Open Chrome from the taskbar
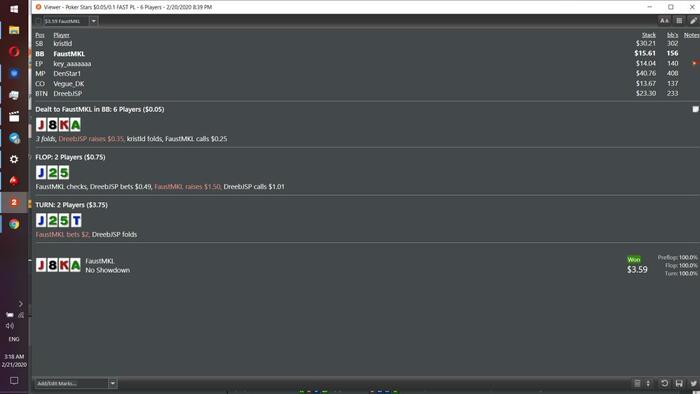The image size is (700, 394). 14,224
